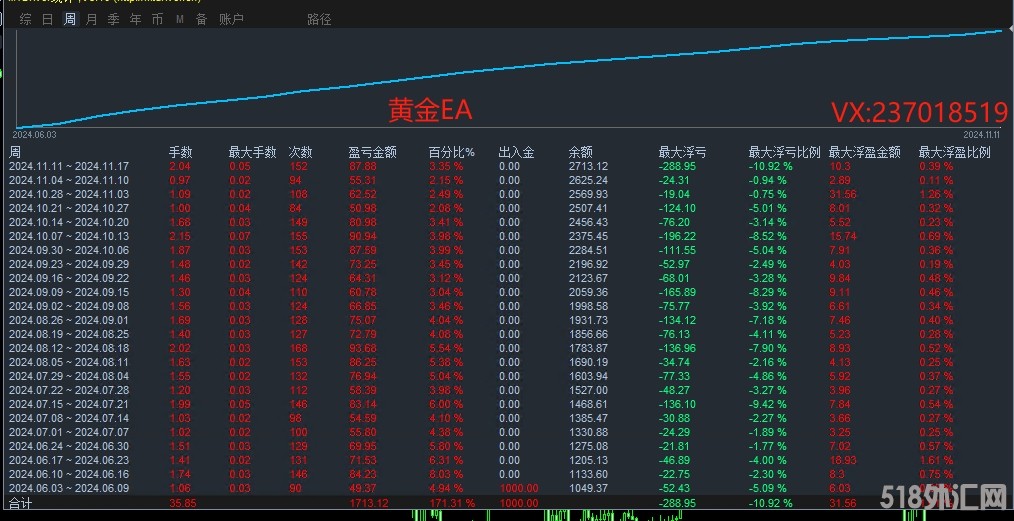This screenshot has height=521, width=1014.
Task: Click total lots value 35.85
Action: pos(183,503)
